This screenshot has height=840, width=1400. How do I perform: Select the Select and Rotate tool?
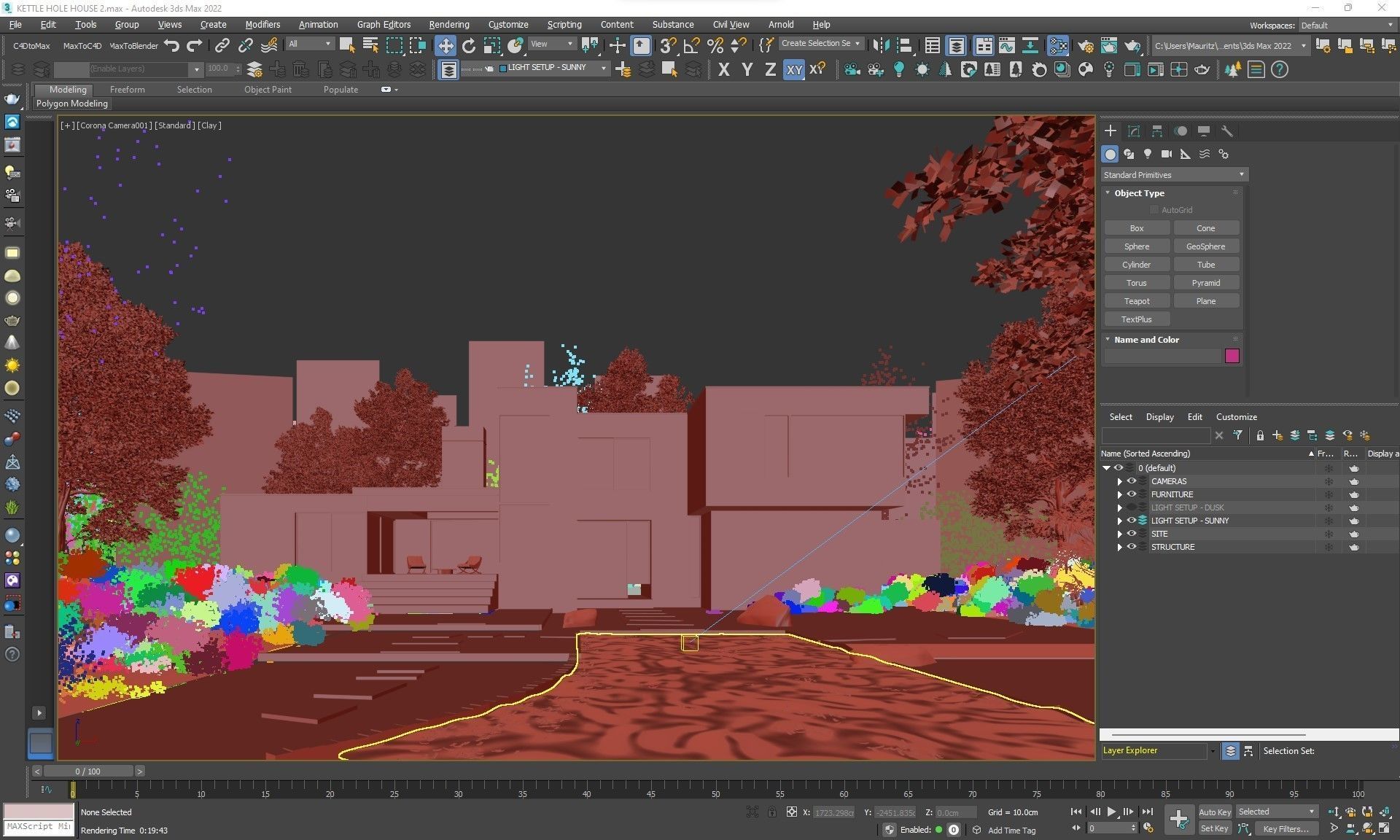pos(469,45)
